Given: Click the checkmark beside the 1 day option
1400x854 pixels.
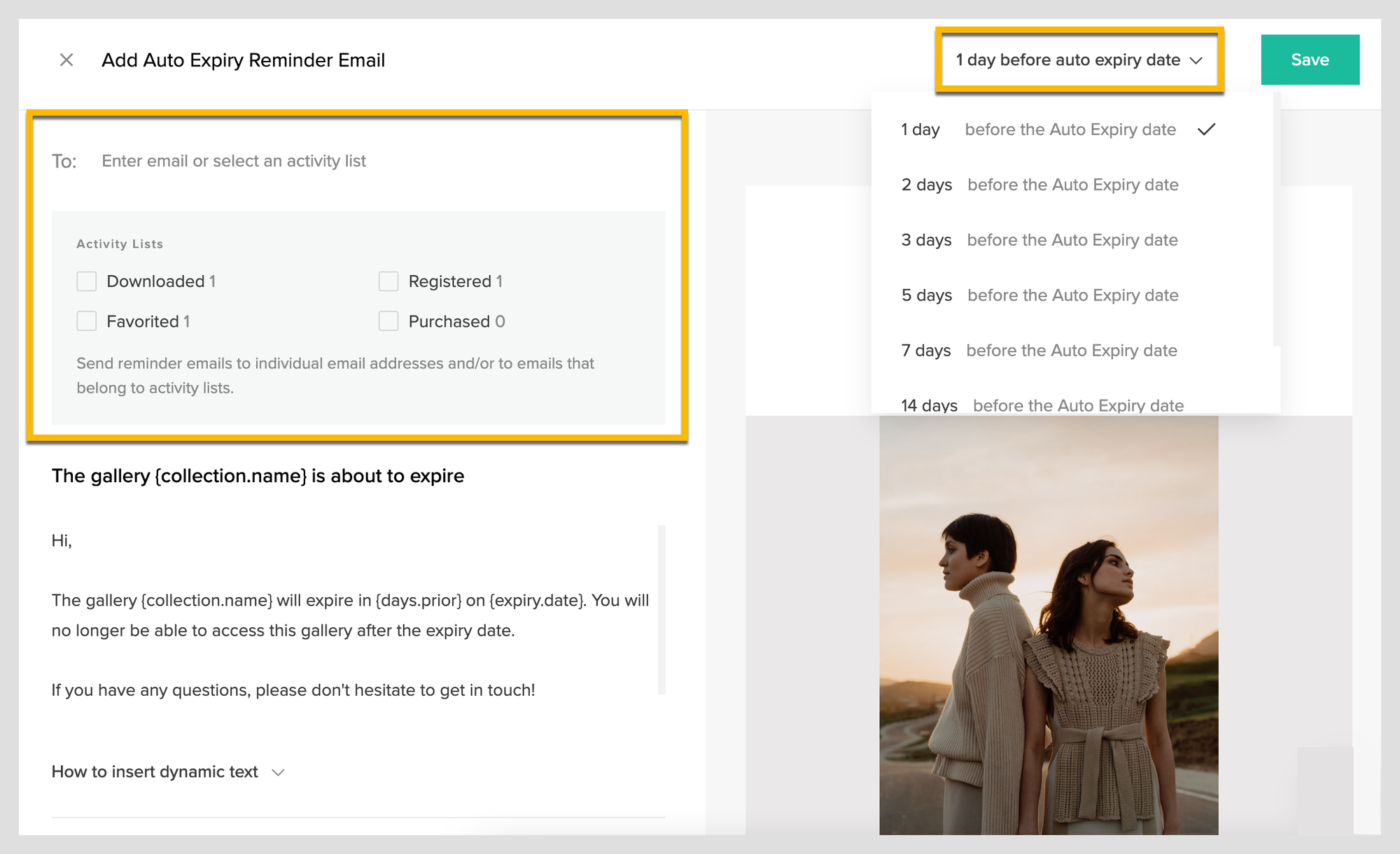Looking at the screenshot, I should 1207,129.
